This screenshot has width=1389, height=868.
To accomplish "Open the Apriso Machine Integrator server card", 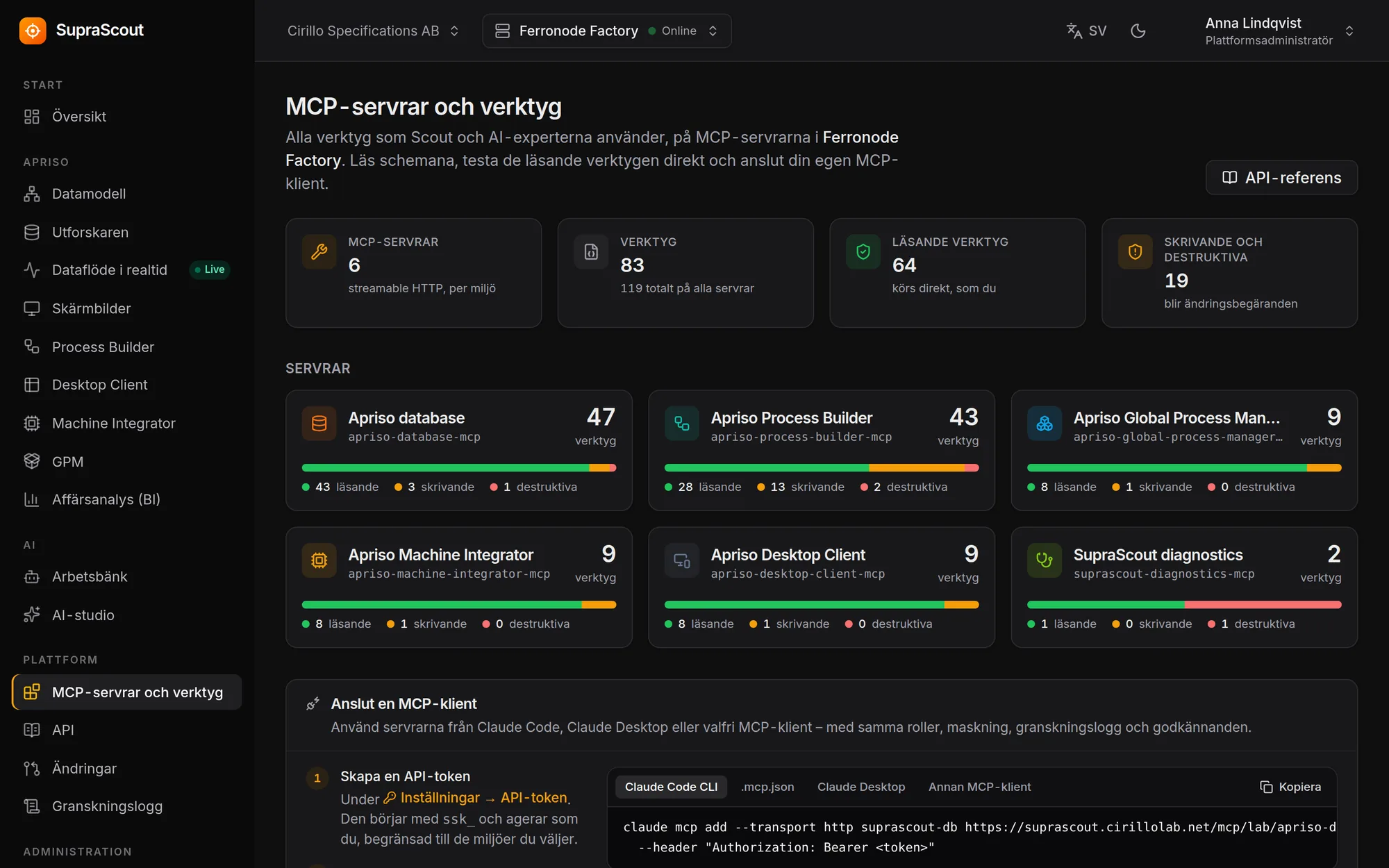I will (x=459, y=587).
